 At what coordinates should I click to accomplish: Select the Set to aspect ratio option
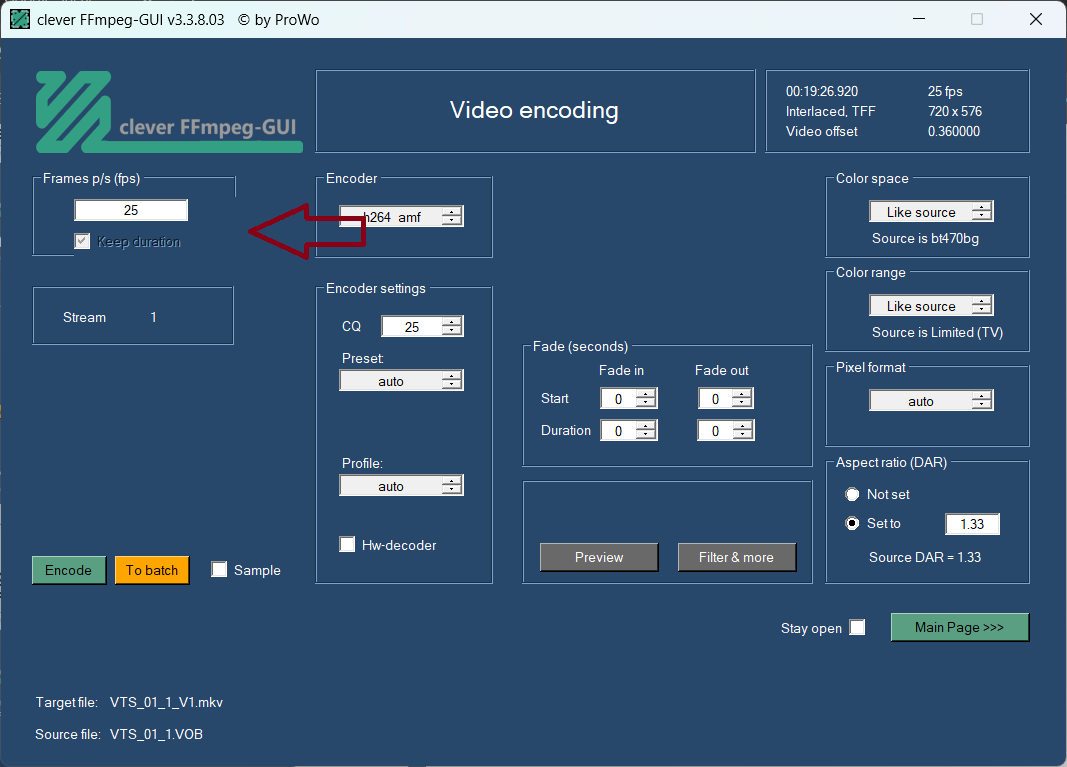pos(852,523)
